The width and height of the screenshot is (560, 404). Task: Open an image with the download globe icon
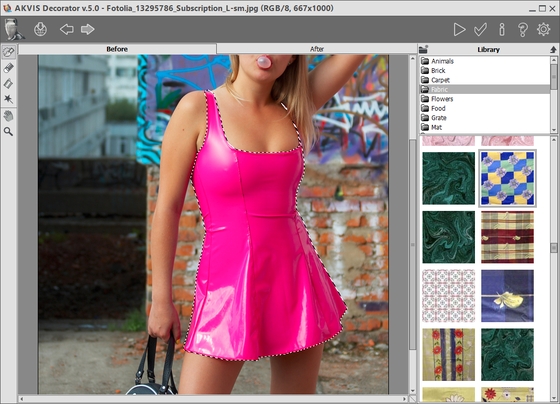(40, 29)
